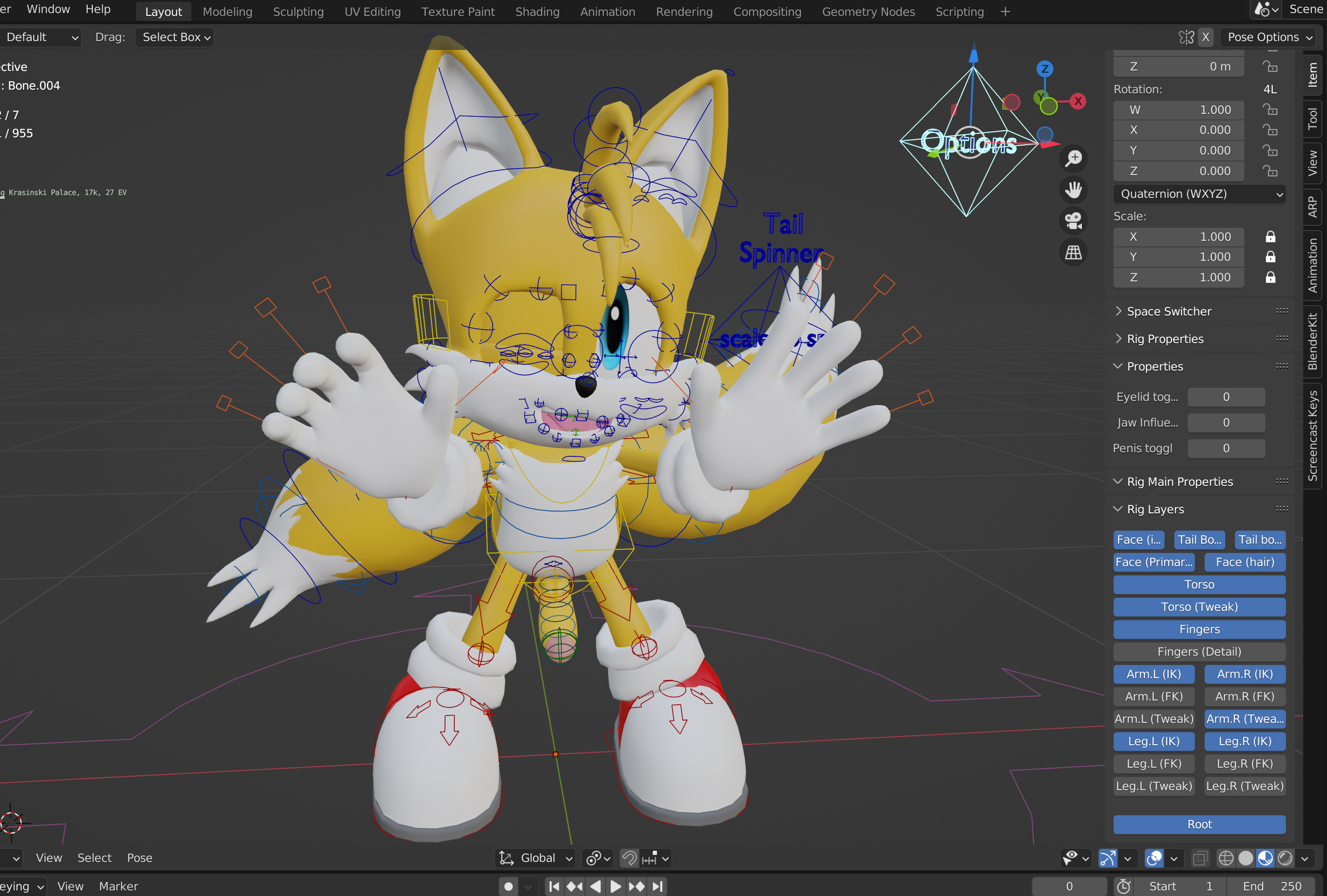1327x896 pixels.
Task: Toggle show overlays button
Action: [1154, 858]
